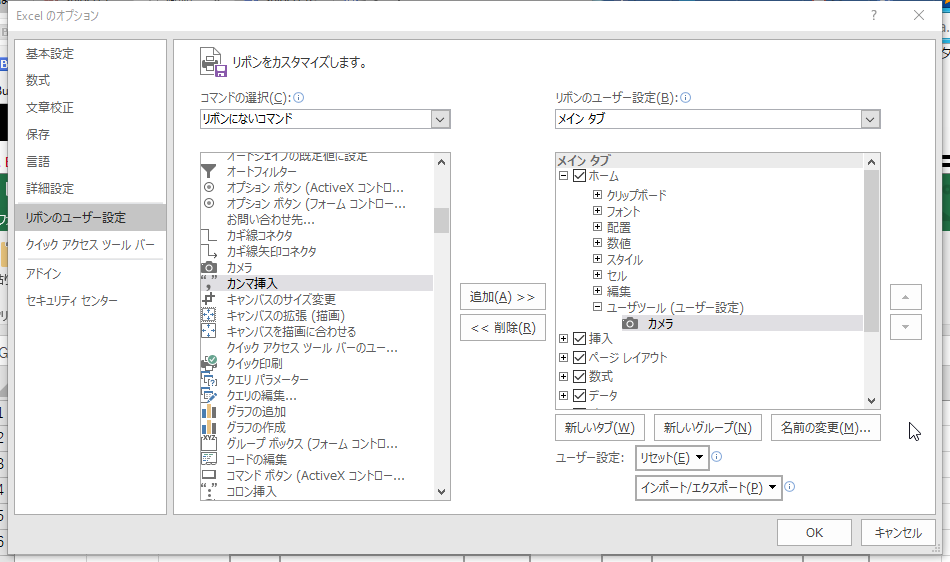Uncheck the 数式 tab checkbox
The image size is (950, 562).
click(579, 376)
